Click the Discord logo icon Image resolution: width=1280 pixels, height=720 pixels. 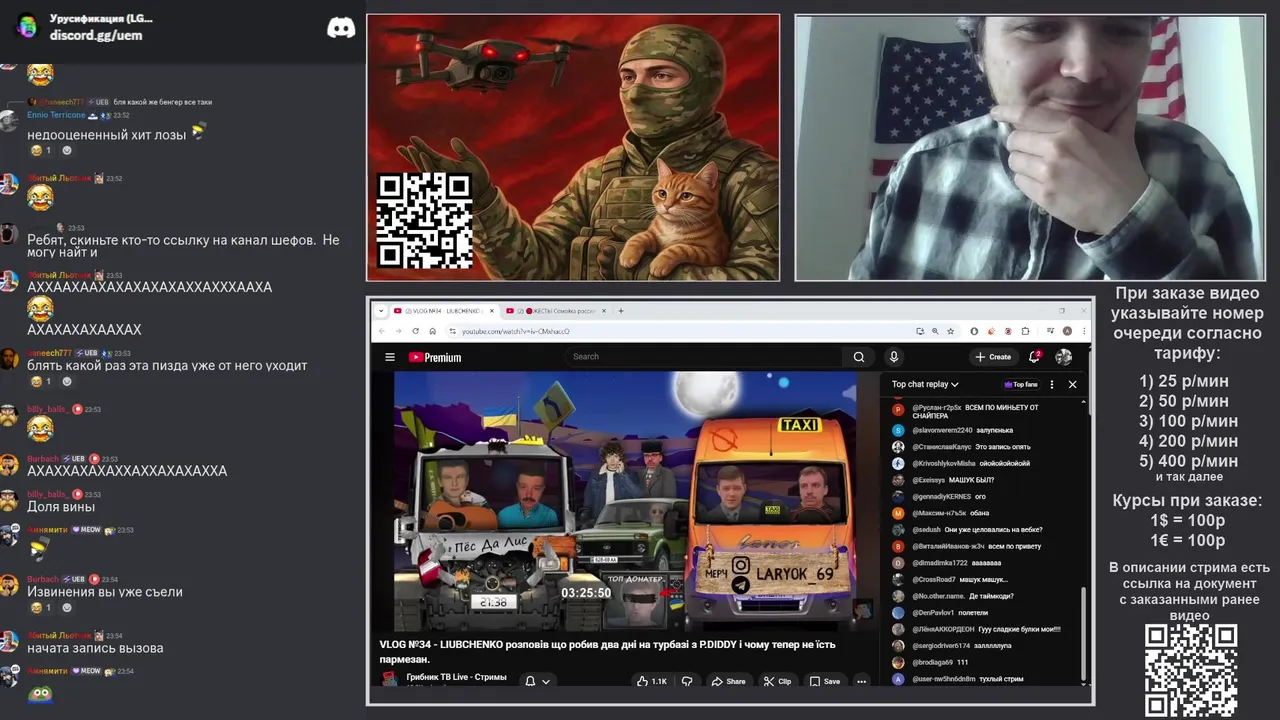click(x=341, y=28)
